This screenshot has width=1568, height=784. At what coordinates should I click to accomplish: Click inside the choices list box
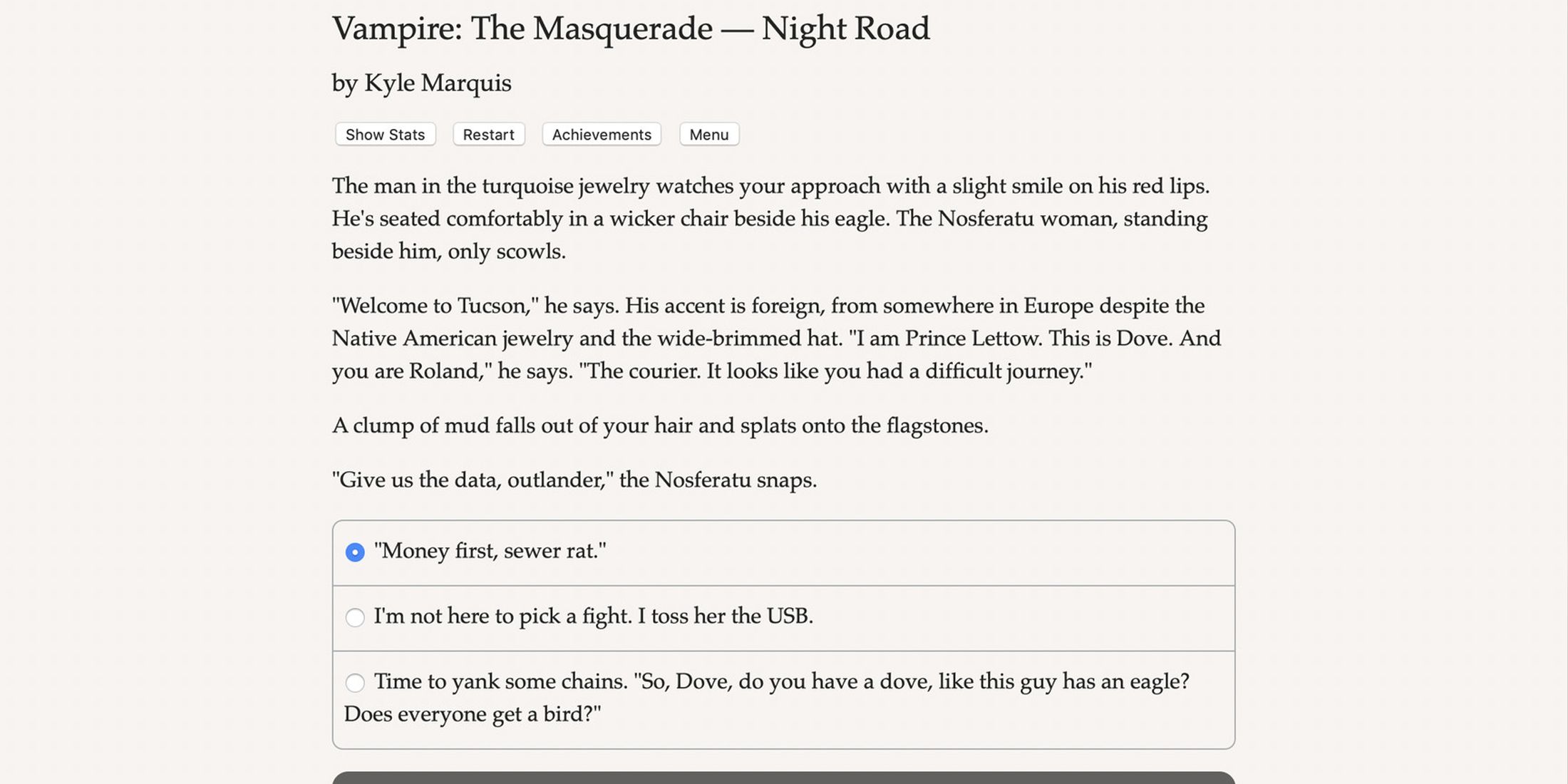[784, 627]
